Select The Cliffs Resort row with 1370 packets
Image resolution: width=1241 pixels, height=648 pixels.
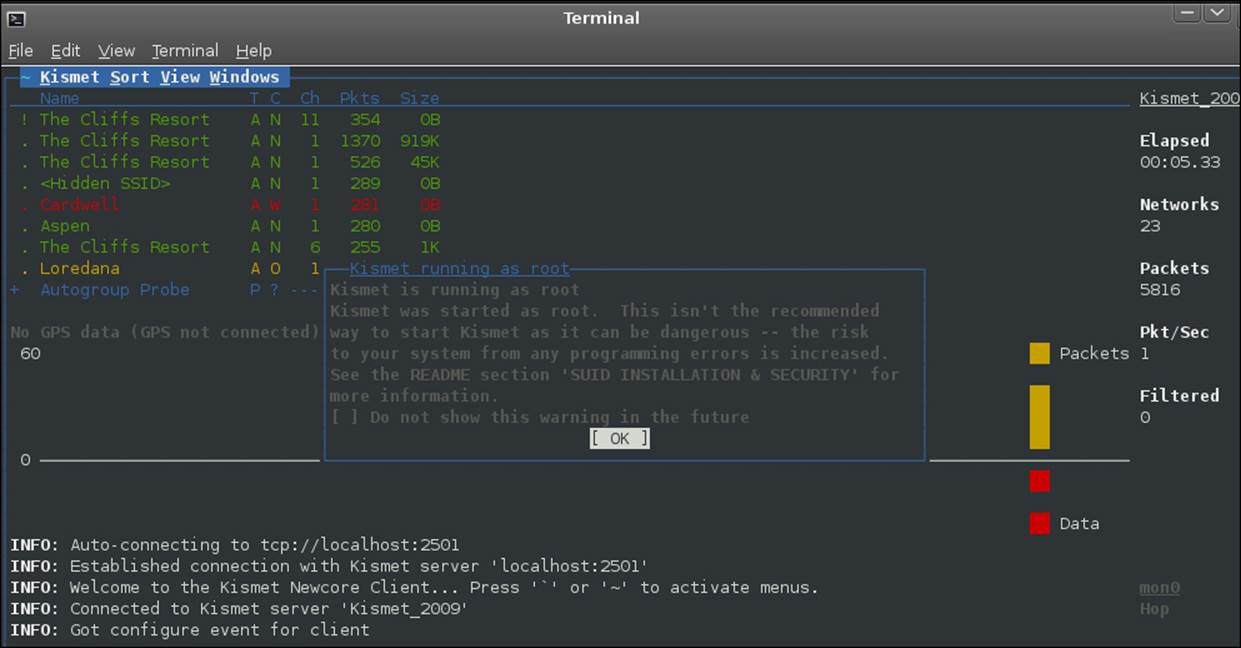pyautogui.click(x=230, y=141)
